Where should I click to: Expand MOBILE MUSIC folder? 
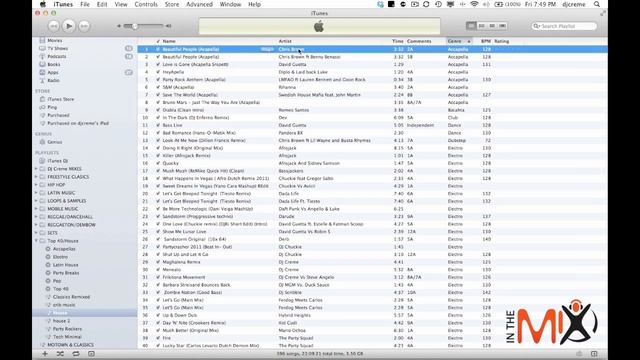36,209
